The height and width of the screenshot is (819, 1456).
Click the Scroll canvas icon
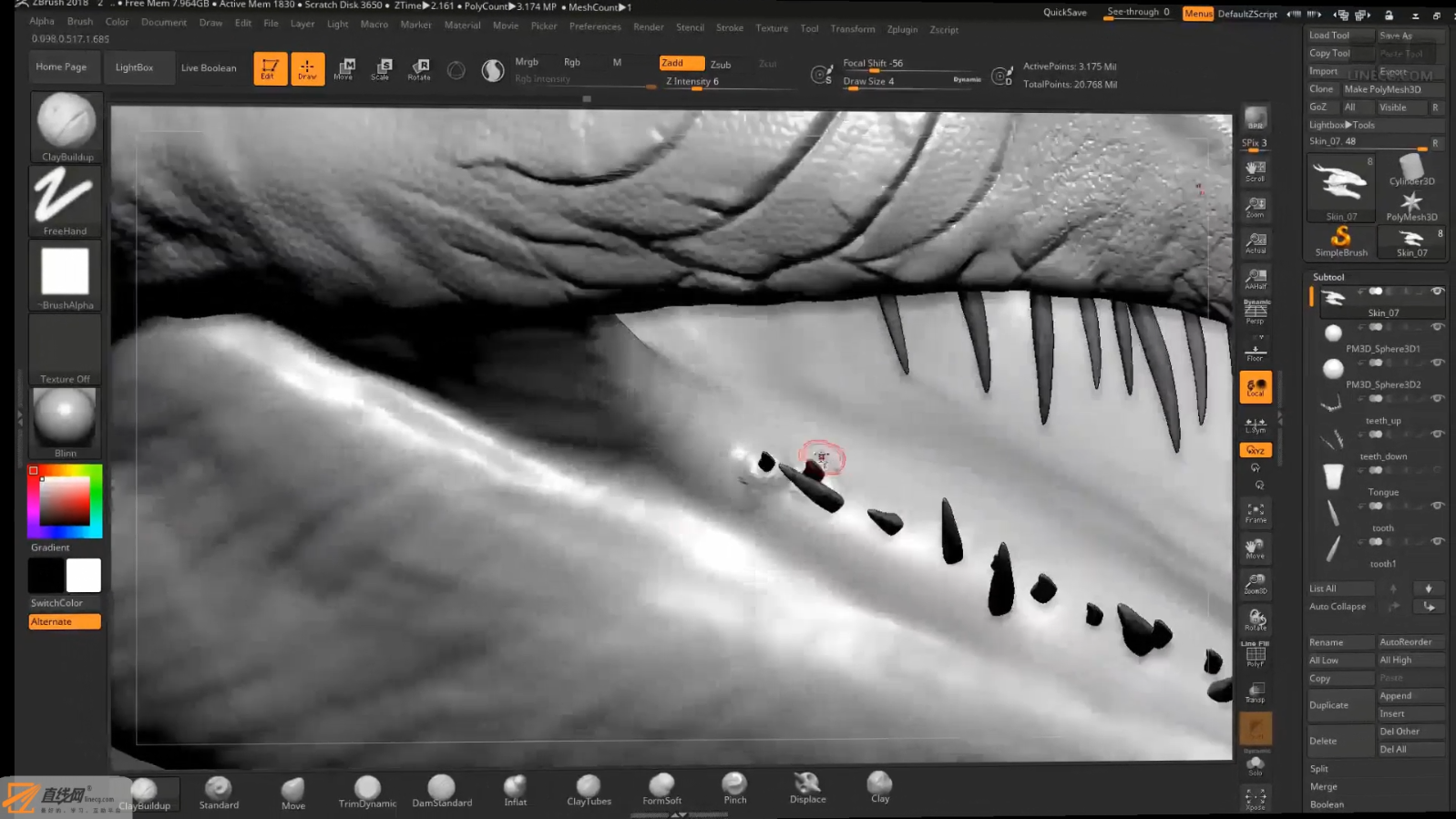[1256, 171]
